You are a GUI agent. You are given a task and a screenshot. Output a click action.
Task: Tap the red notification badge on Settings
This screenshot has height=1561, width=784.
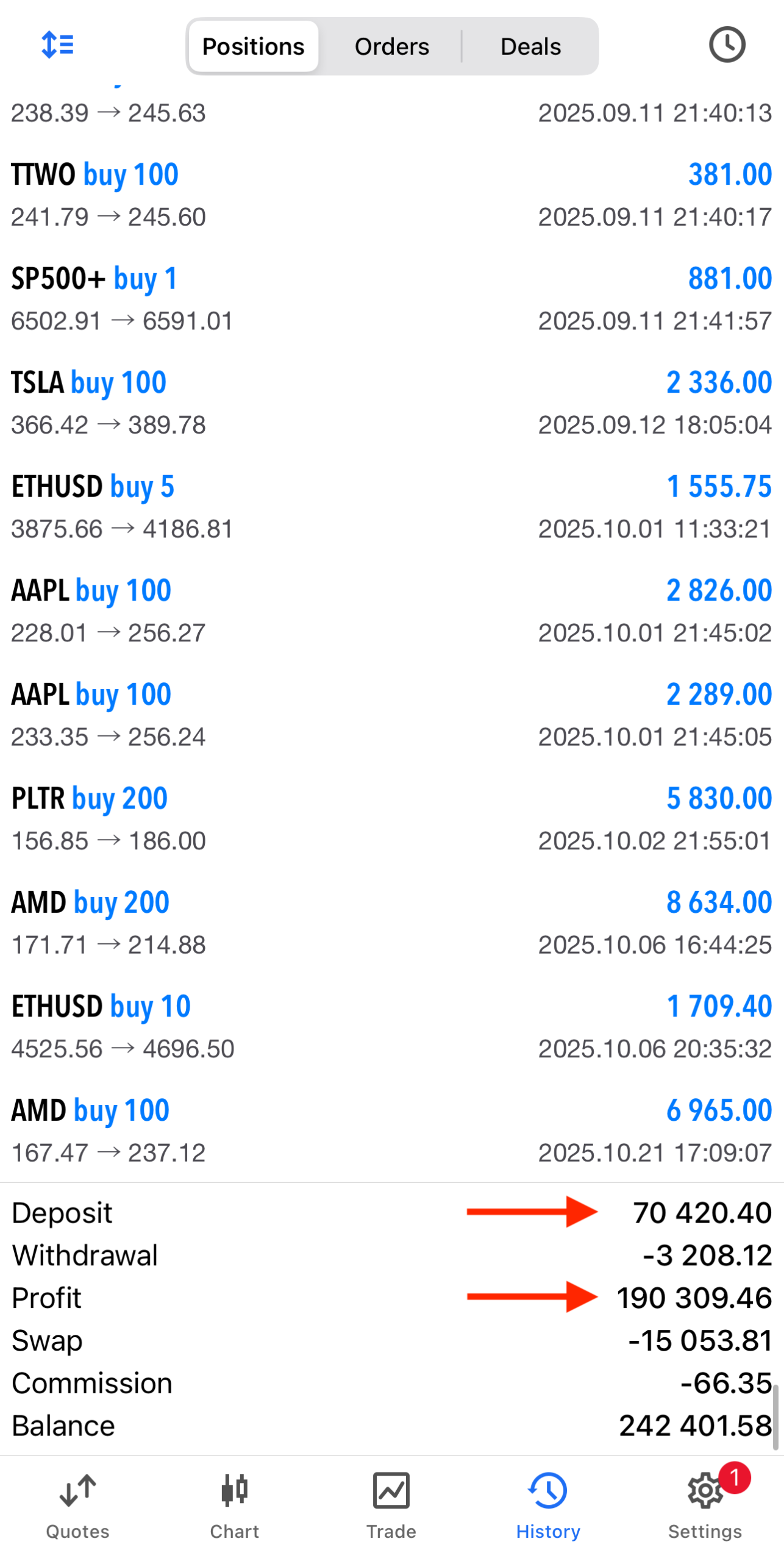click(734, 1477)
